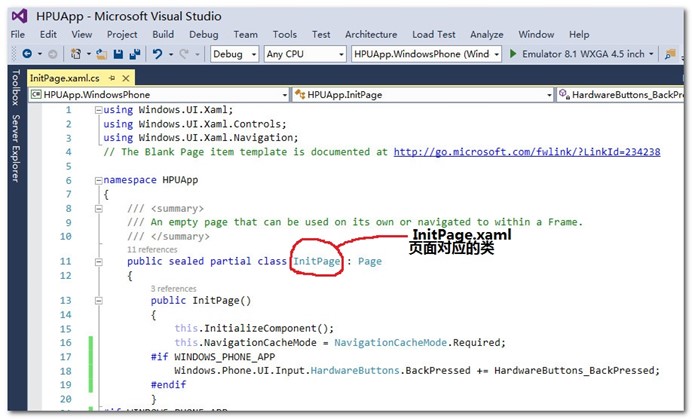Collapse the namespace HPUApp block
The image size is (692, 419).
pyautogui.click(x=98, y=180)
